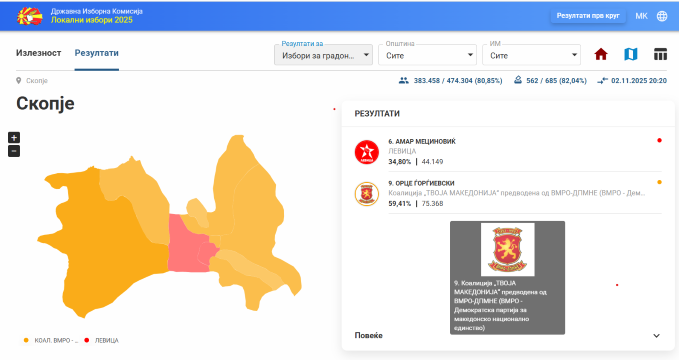Expand the Повеќе section chevron
Viewport: 679px width, 360px height.
click(656, 336)
